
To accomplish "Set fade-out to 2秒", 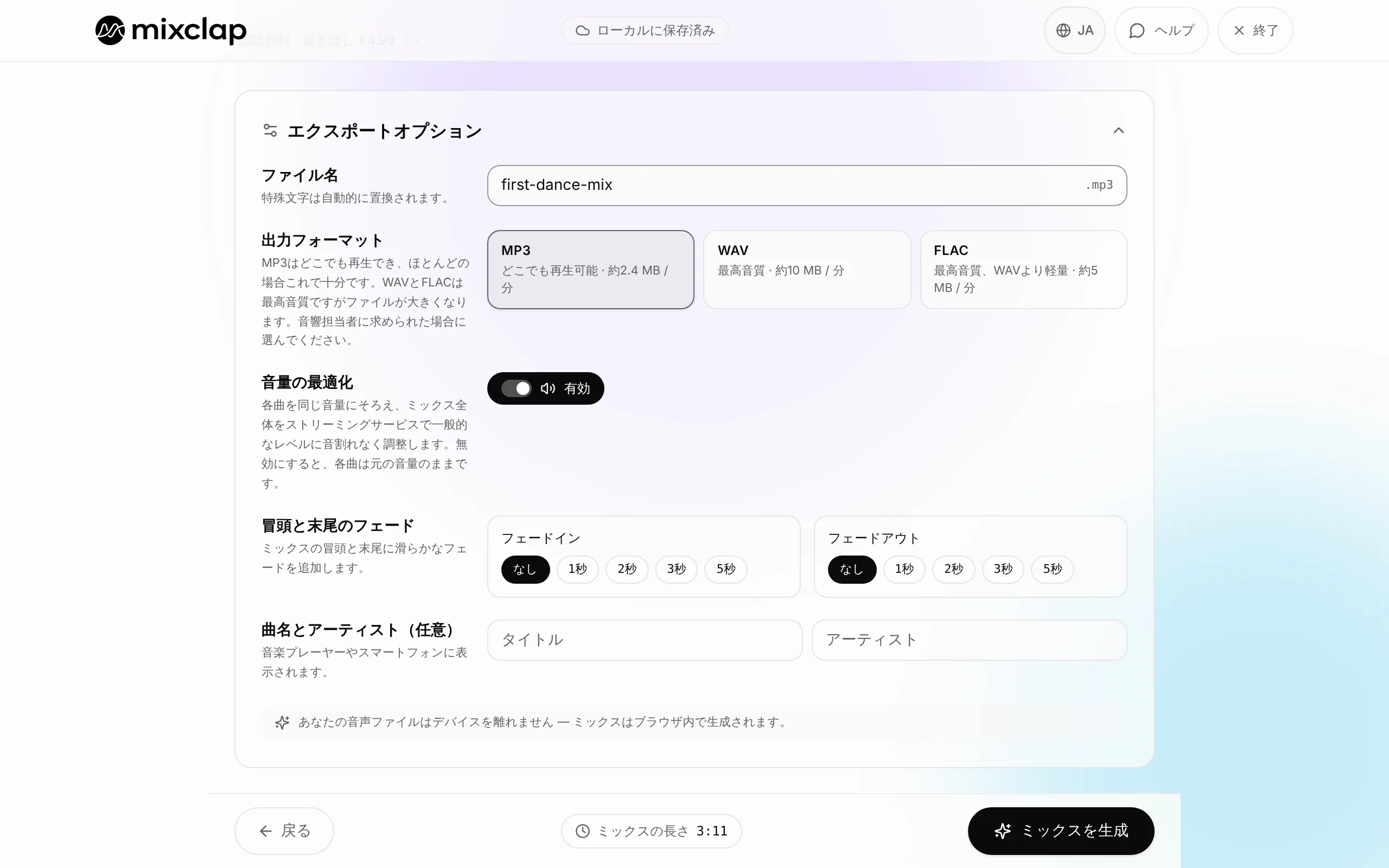I will [x=953, y=569].
